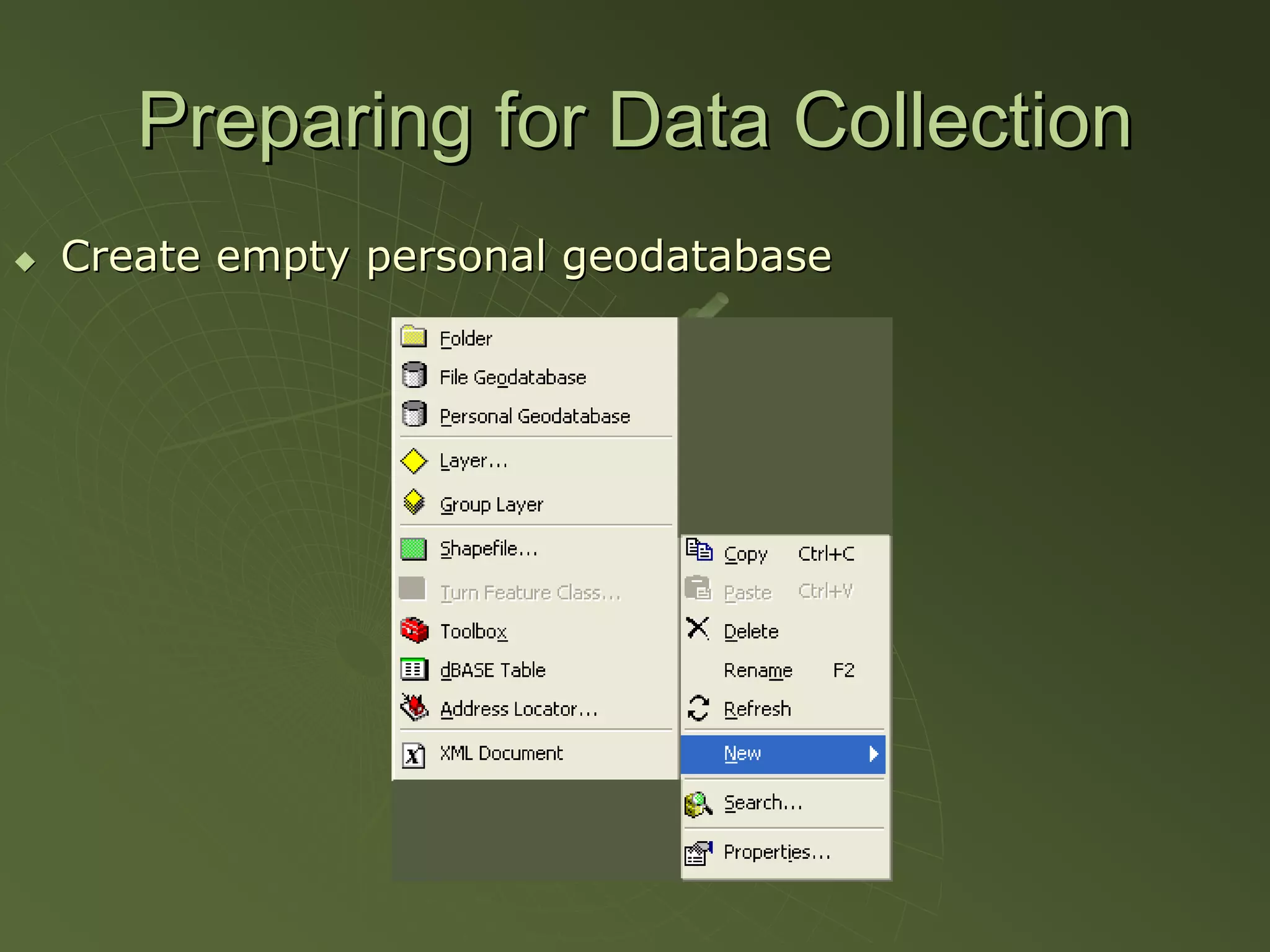The image size is (1270, 952).
Task: Select File Geodatabase menu entry
Action: (x=535, y=377)
